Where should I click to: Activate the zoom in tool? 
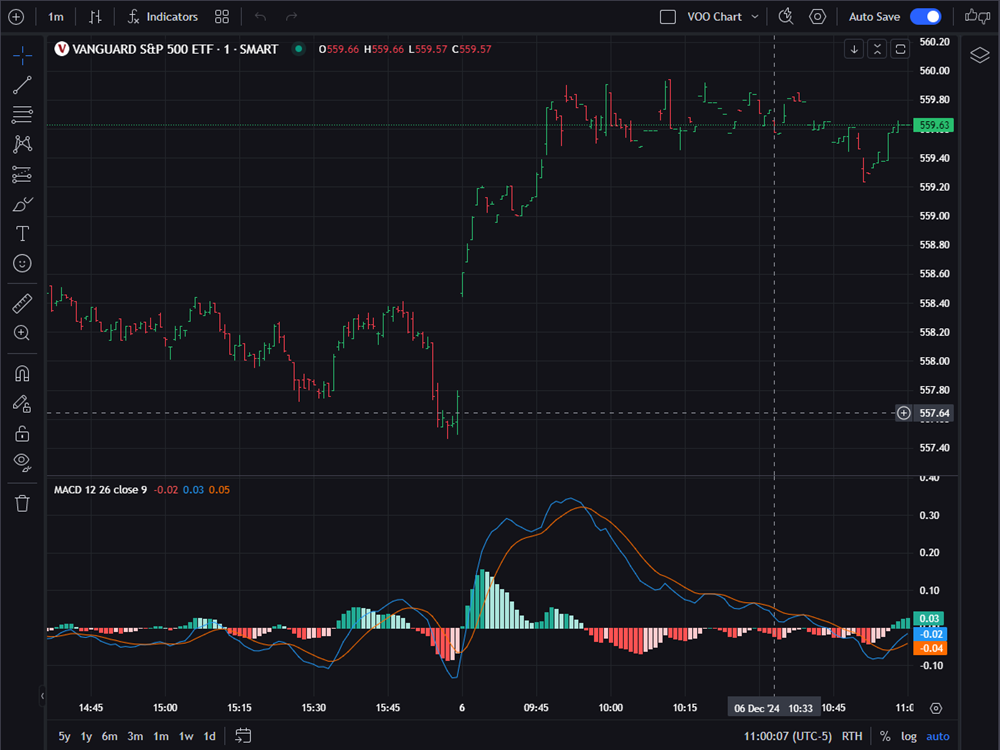click(22, 333)
